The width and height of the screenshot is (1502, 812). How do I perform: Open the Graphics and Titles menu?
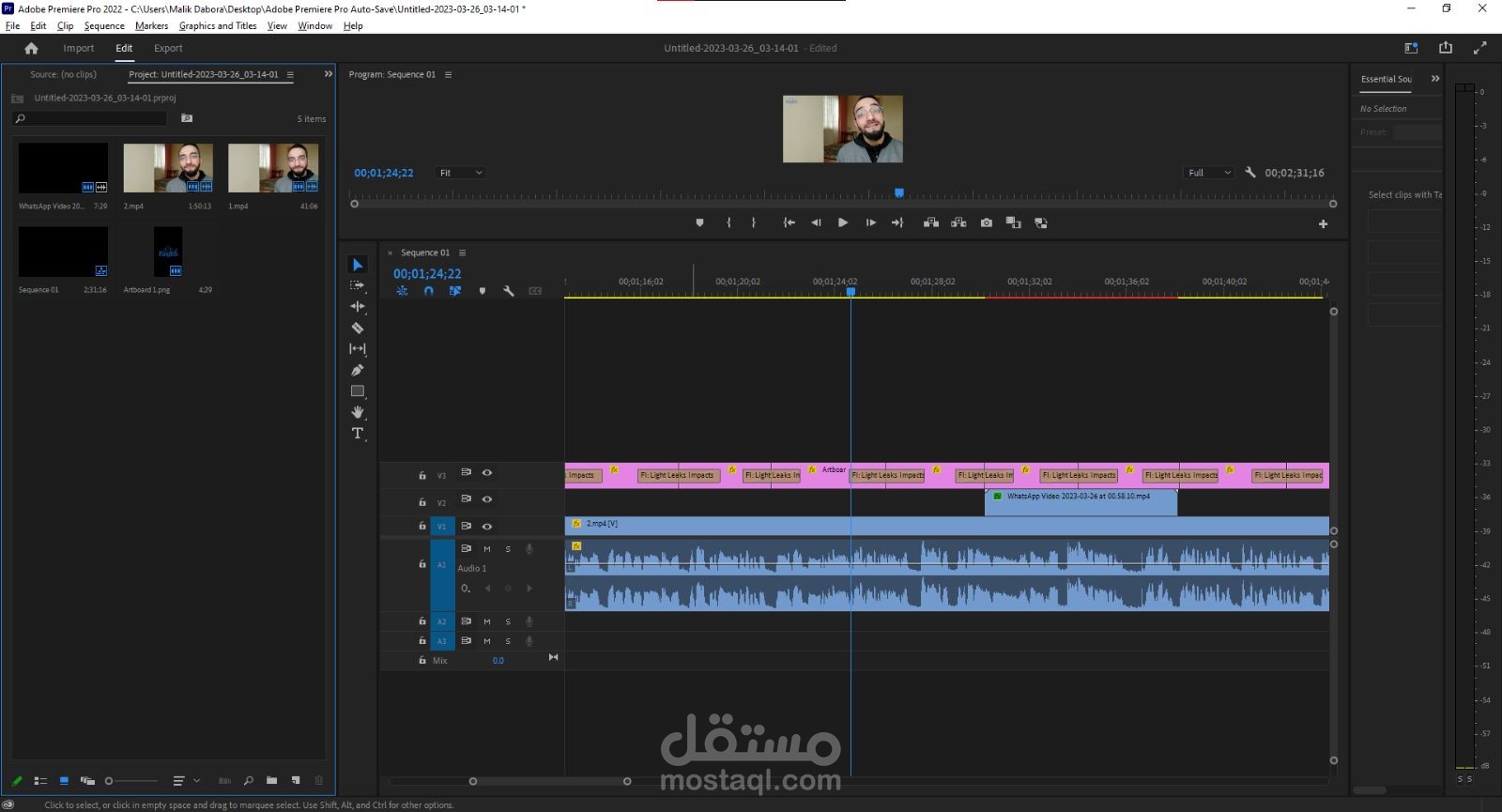[x=218, y=26]
